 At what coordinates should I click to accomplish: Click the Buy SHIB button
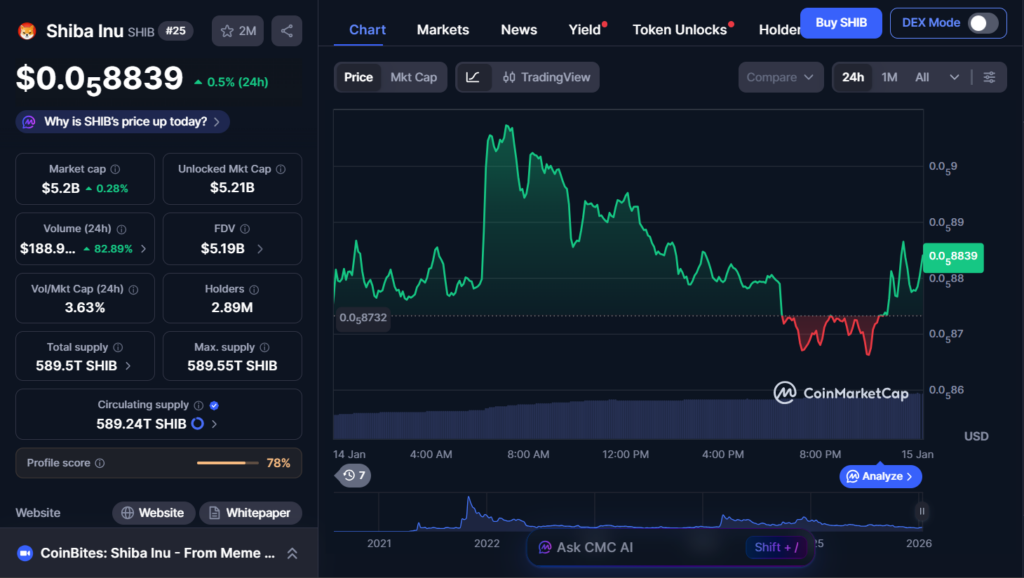click(840, 23)
